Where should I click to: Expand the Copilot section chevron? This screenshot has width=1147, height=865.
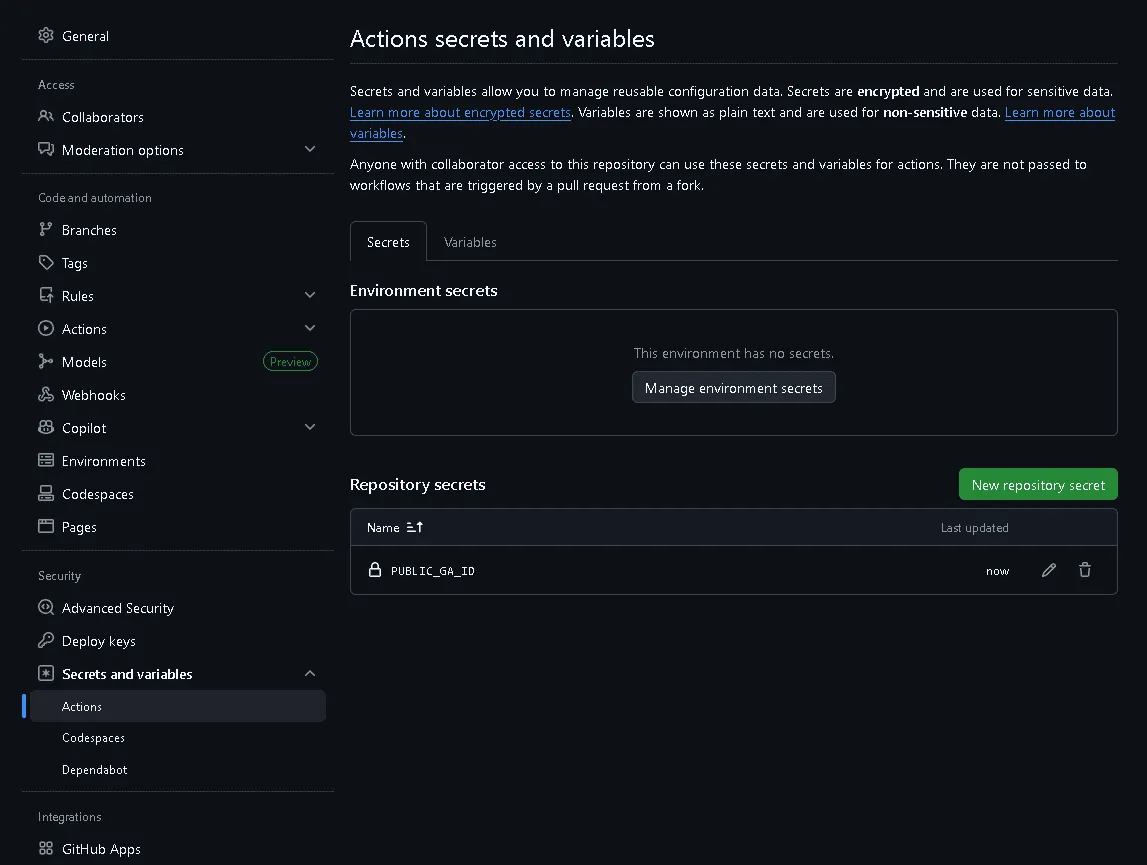[310, 428]
